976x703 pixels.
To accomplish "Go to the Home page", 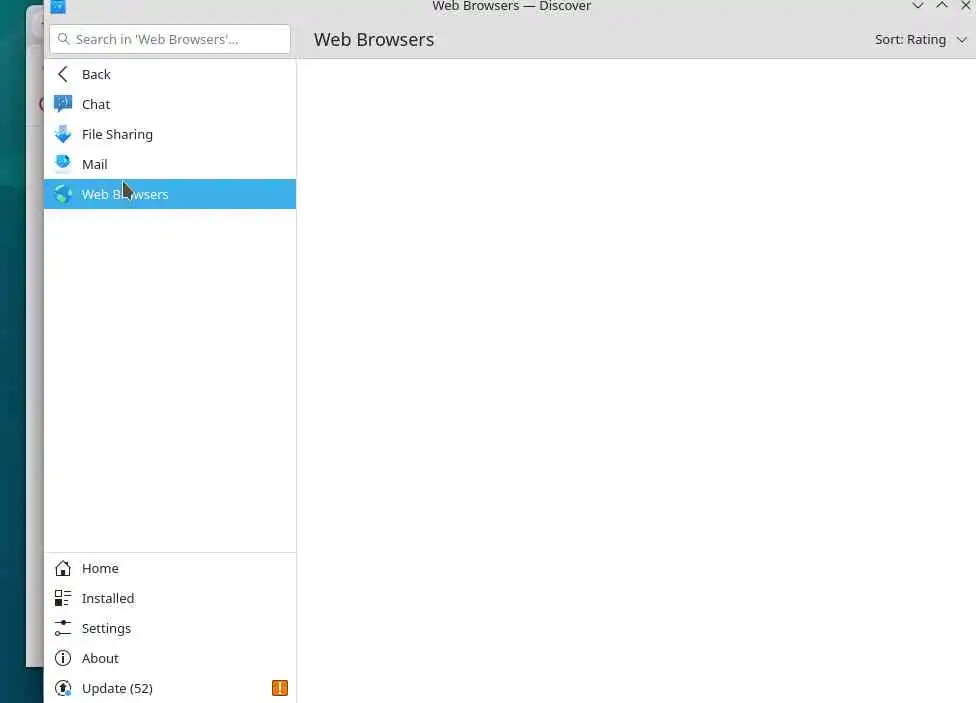I will pyautogui.click(x=169, y=568).
